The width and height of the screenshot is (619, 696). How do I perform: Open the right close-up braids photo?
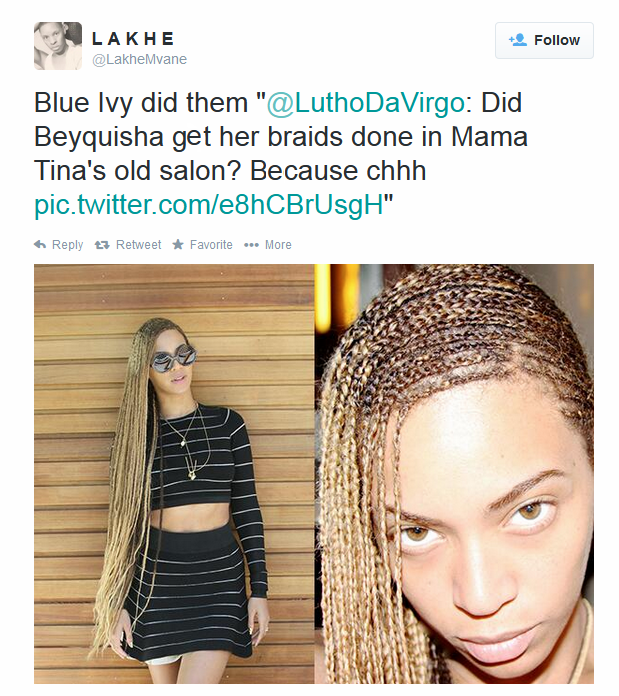(x=454, y=474)
